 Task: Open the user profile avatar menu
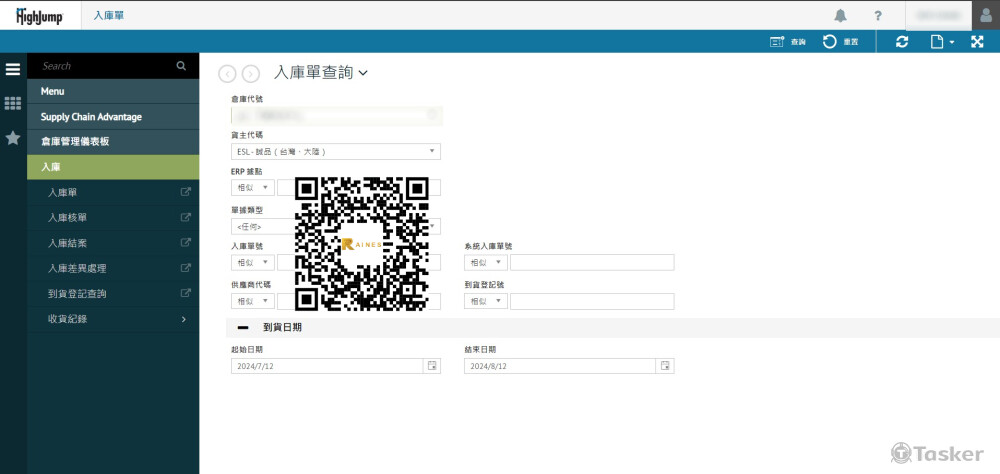[984, 16]
